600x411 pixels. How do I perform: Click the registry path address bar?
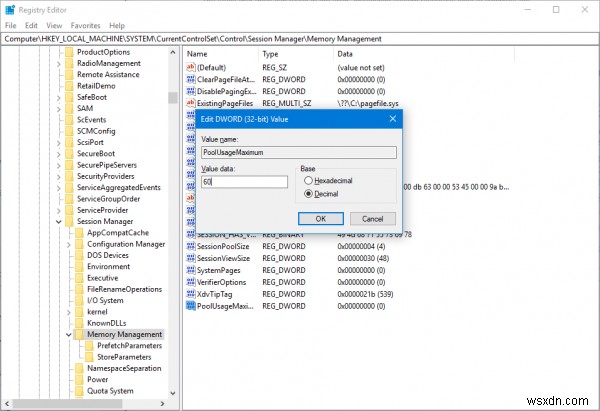click(x=300, y=39)
